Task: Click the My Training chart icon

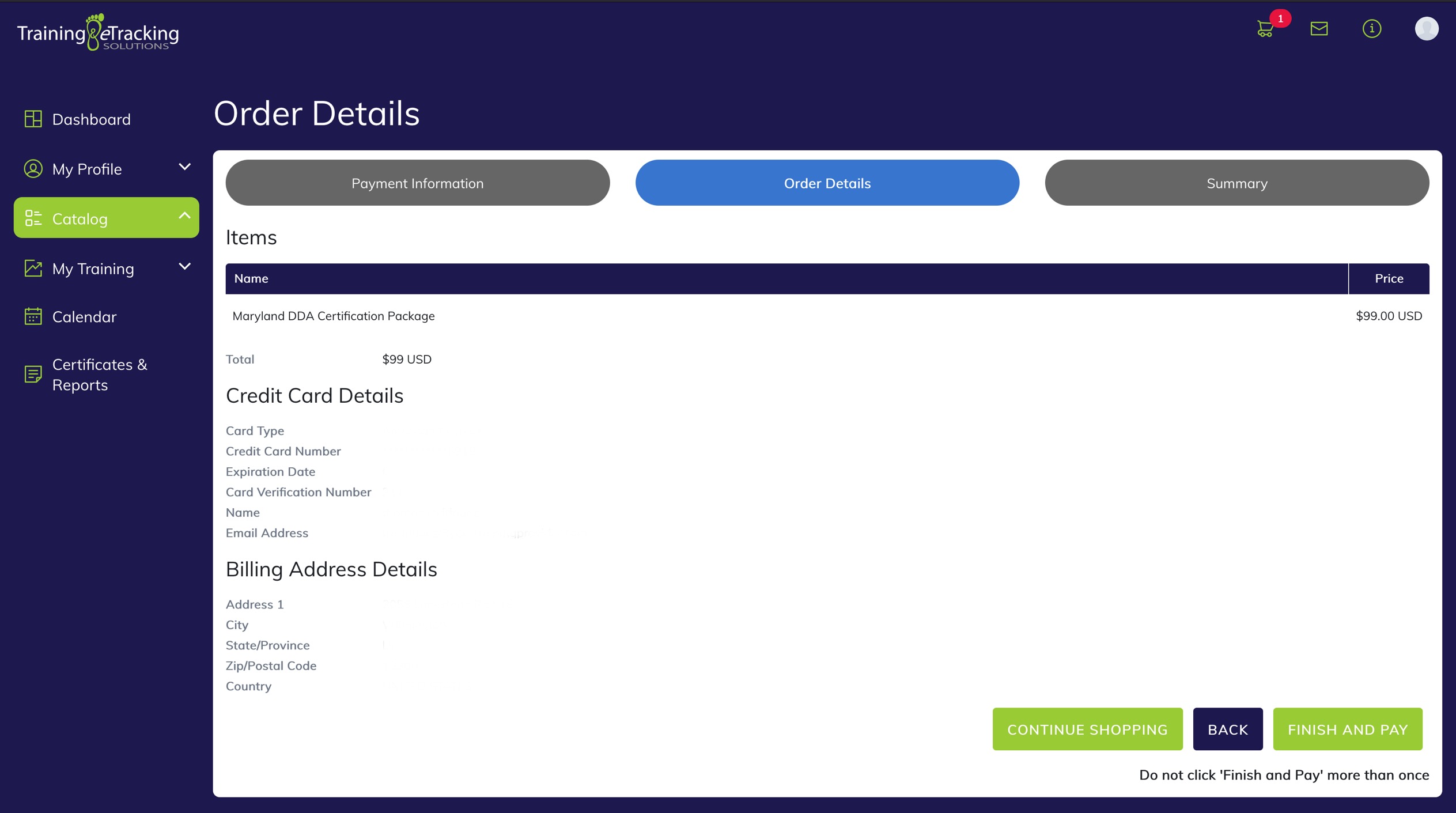Action: [33, 269]
